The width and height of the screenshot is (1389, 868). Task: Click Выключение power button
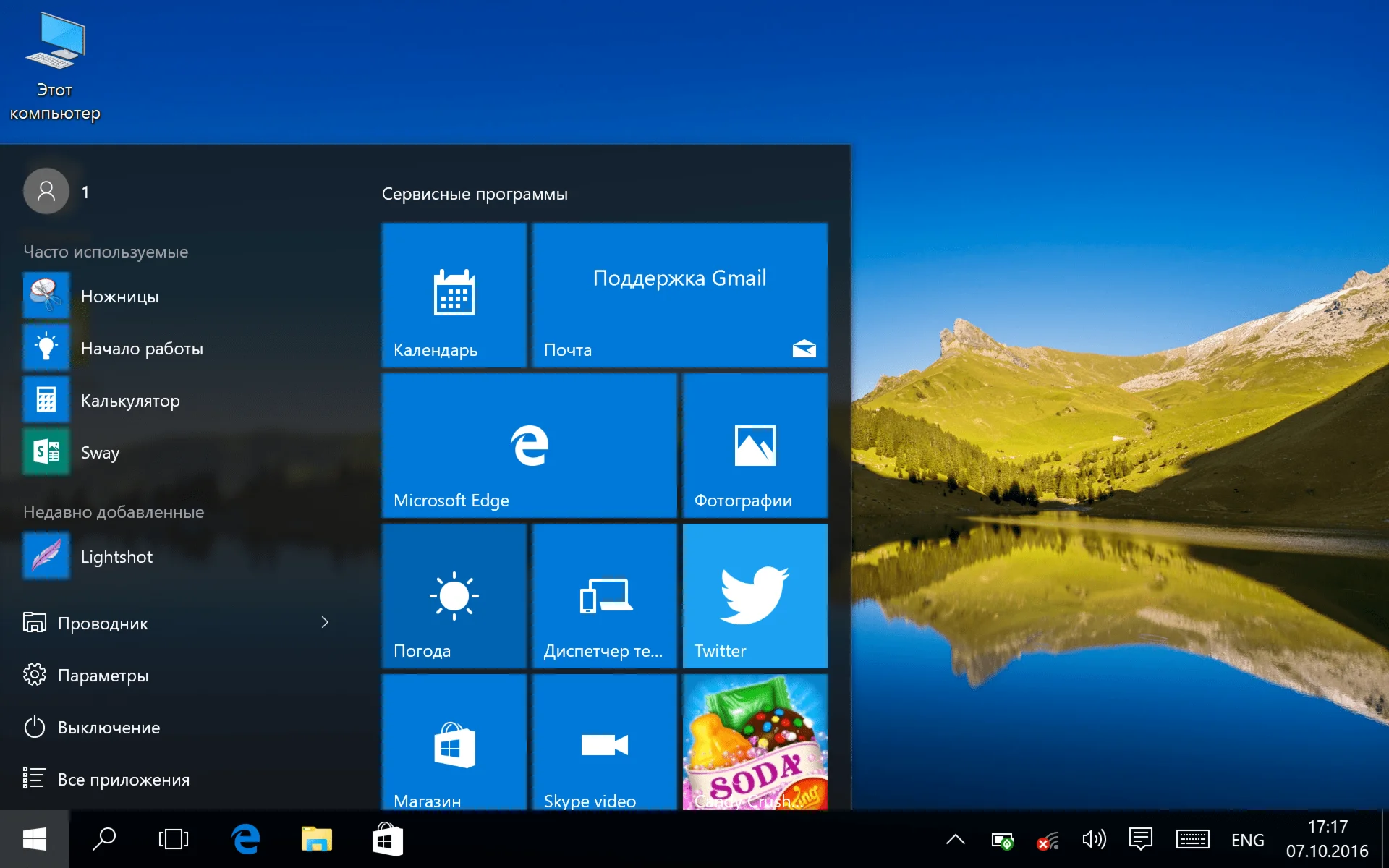tap(109, 728)
